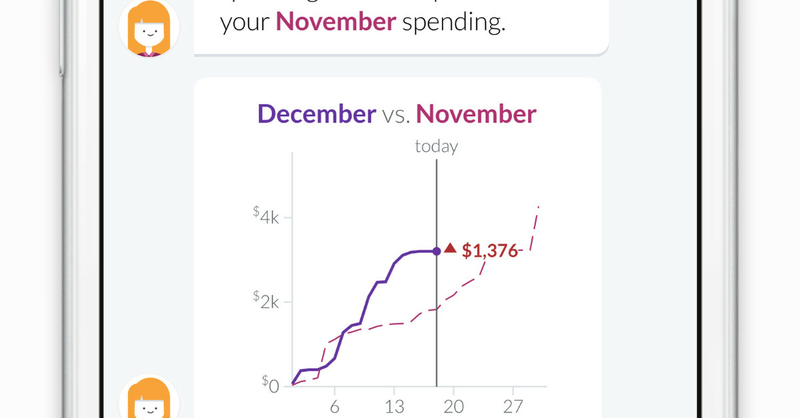800x418 pixels.
Task: Click the "today" marker label
Action: tap(437, 146)
